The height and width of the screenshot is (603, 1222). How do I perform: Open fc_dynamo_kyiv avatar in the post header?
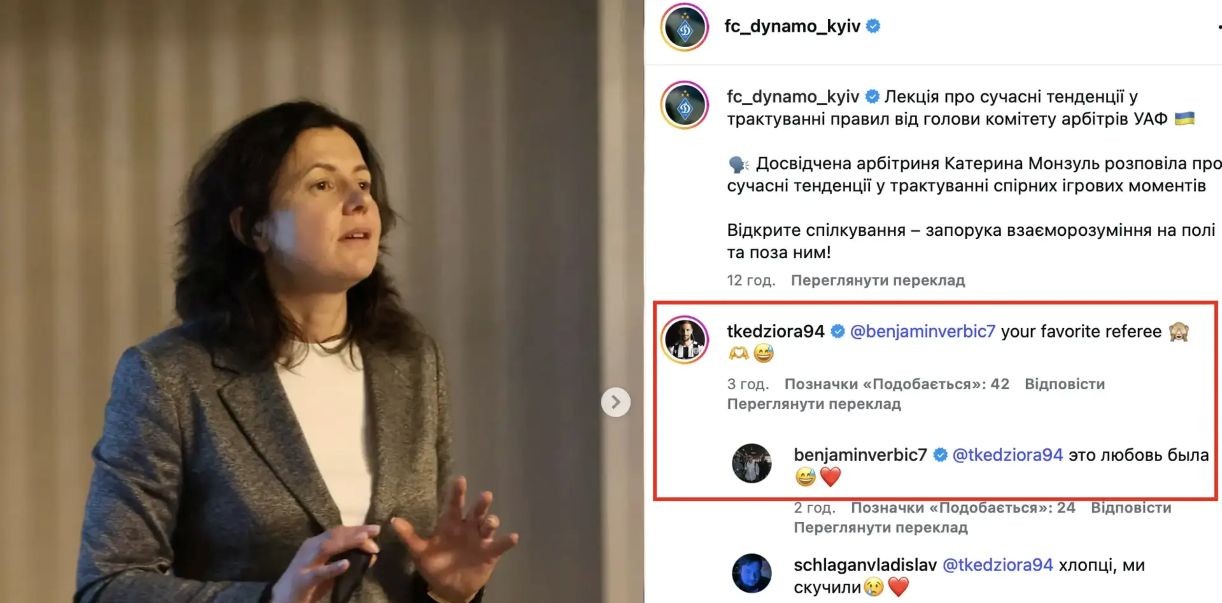[x=685, y=27]
